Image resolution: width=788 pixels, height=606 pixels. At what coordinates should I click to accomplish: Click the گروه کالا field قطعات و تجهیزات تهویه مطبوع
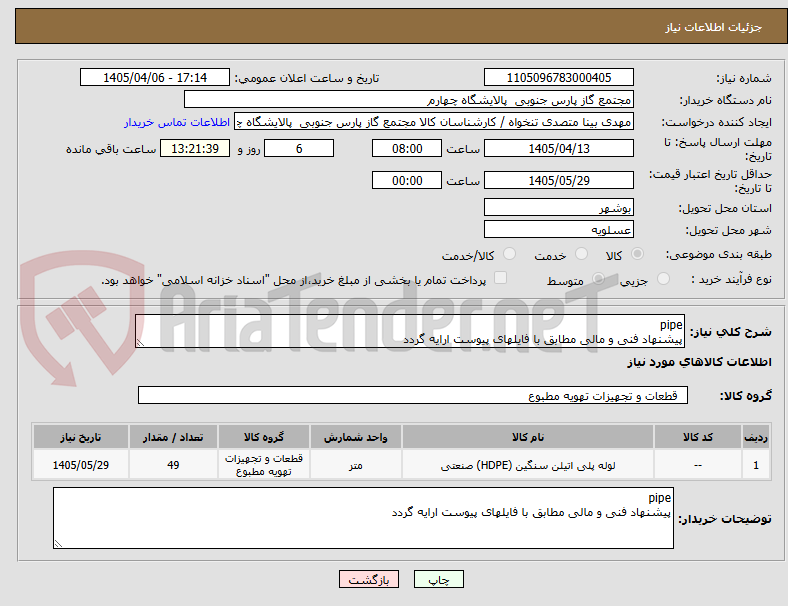pyautogui.click(x=413, y=395)
